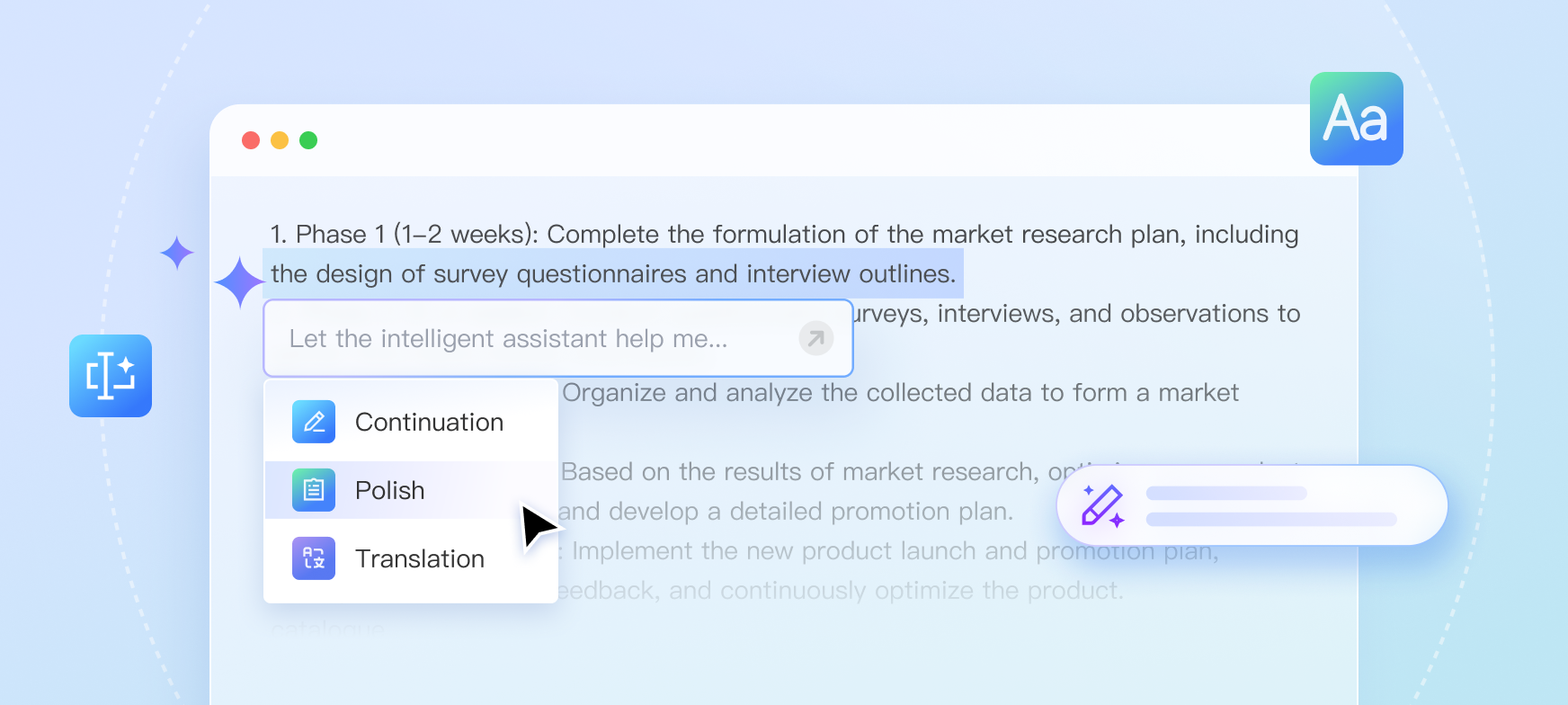This screenshot has height=705, width=1568.
Task: Click the floating pill's placeholder text bars
Action: pos(1270,505)
